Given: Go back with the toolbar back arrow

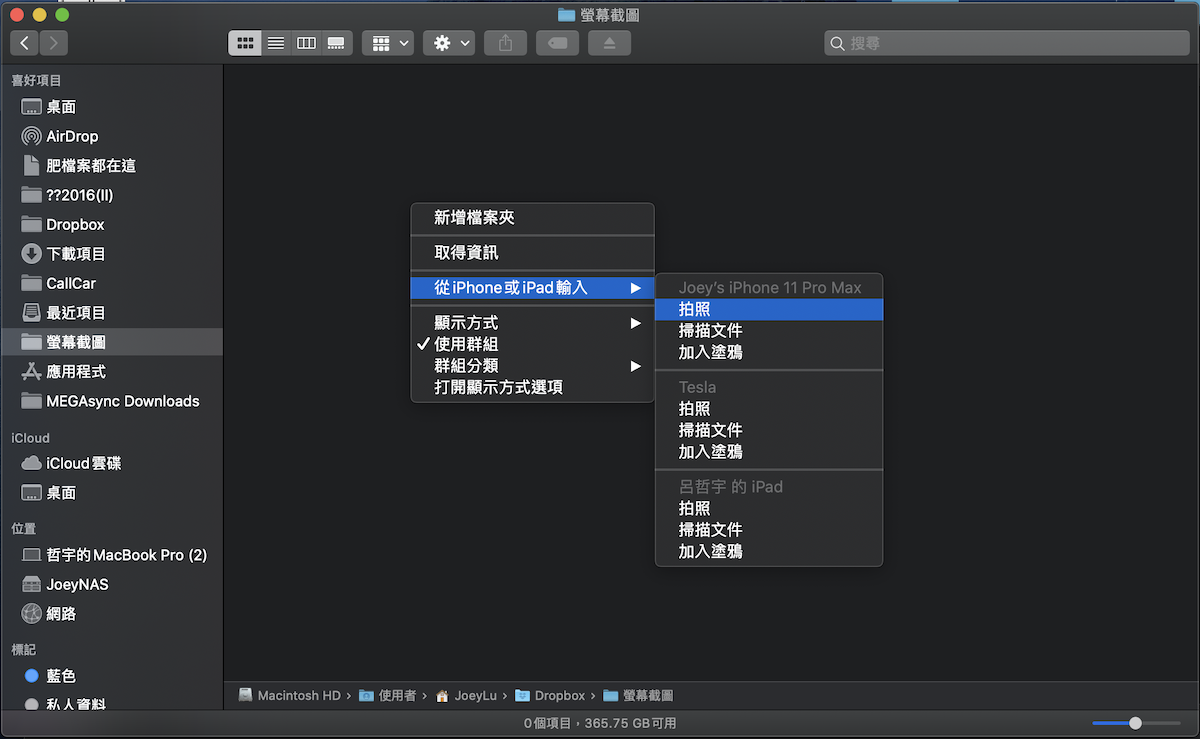Looking at the screenshot, I should click(25, 43).
